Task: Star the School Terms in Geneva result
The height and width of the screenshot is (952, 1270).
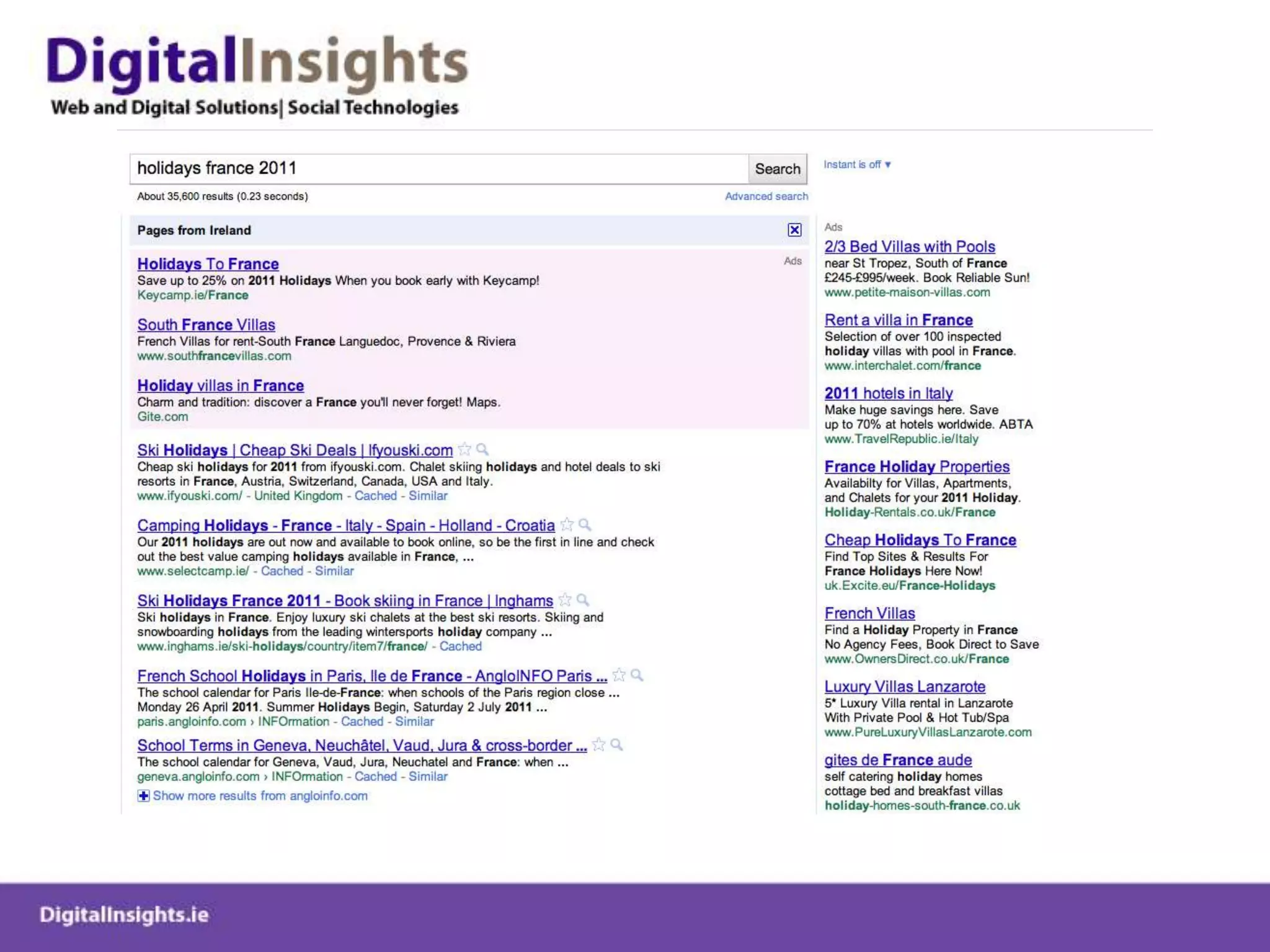Action: coord(598,744)
